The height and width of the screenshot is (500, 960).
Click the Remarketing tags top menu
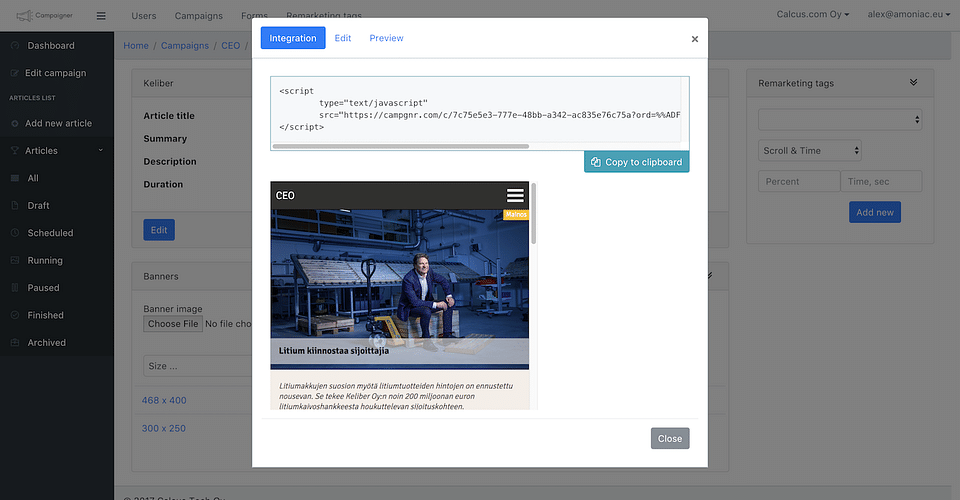(324, 16)
